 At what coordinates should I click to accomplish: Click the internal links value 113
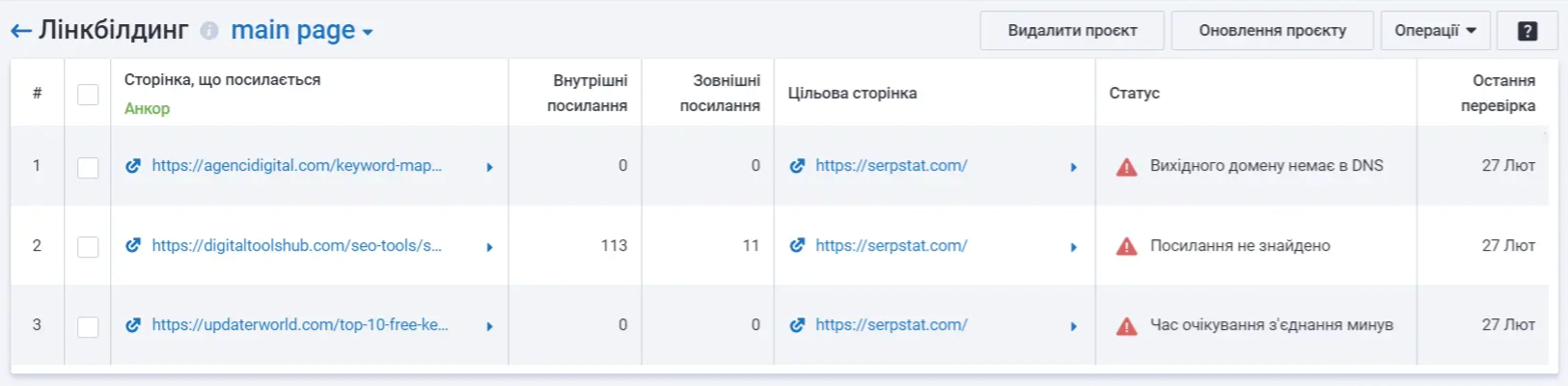pos(614,245)
